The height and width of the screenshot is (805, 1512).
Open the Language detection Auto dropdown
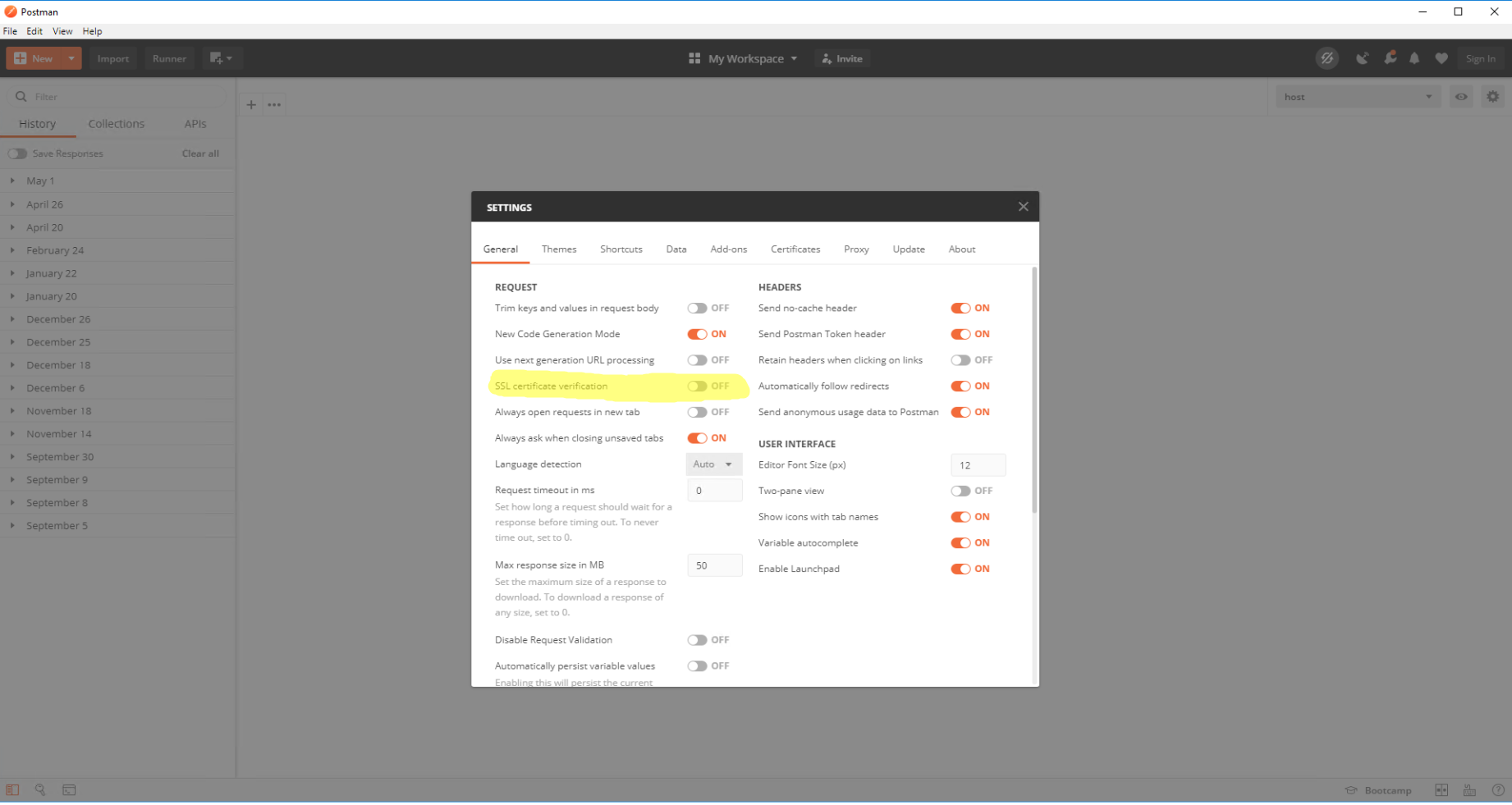point(713,464)
